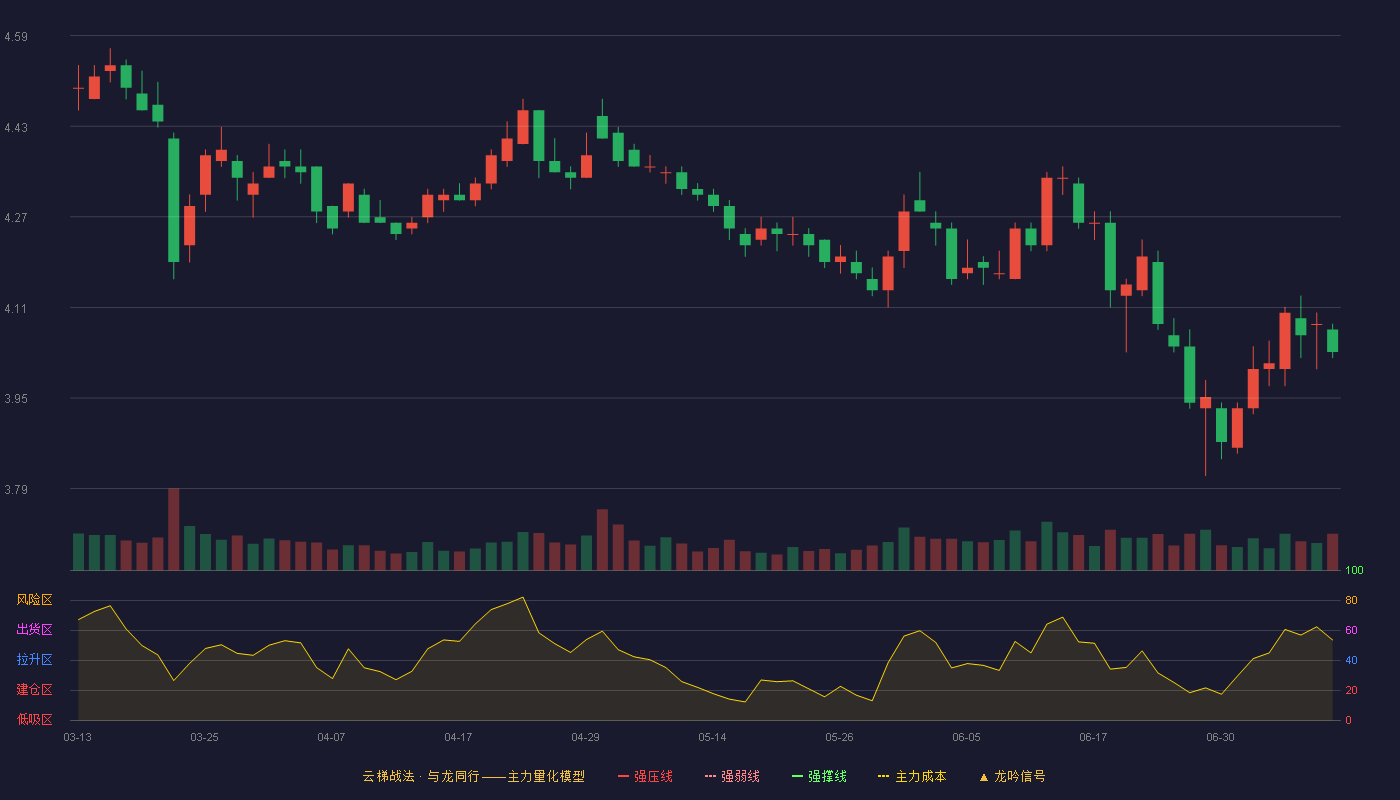Select the 建仓区 zone label
Image resolution: width=1400 pixels, height=800 pixels.
[34, 690]
